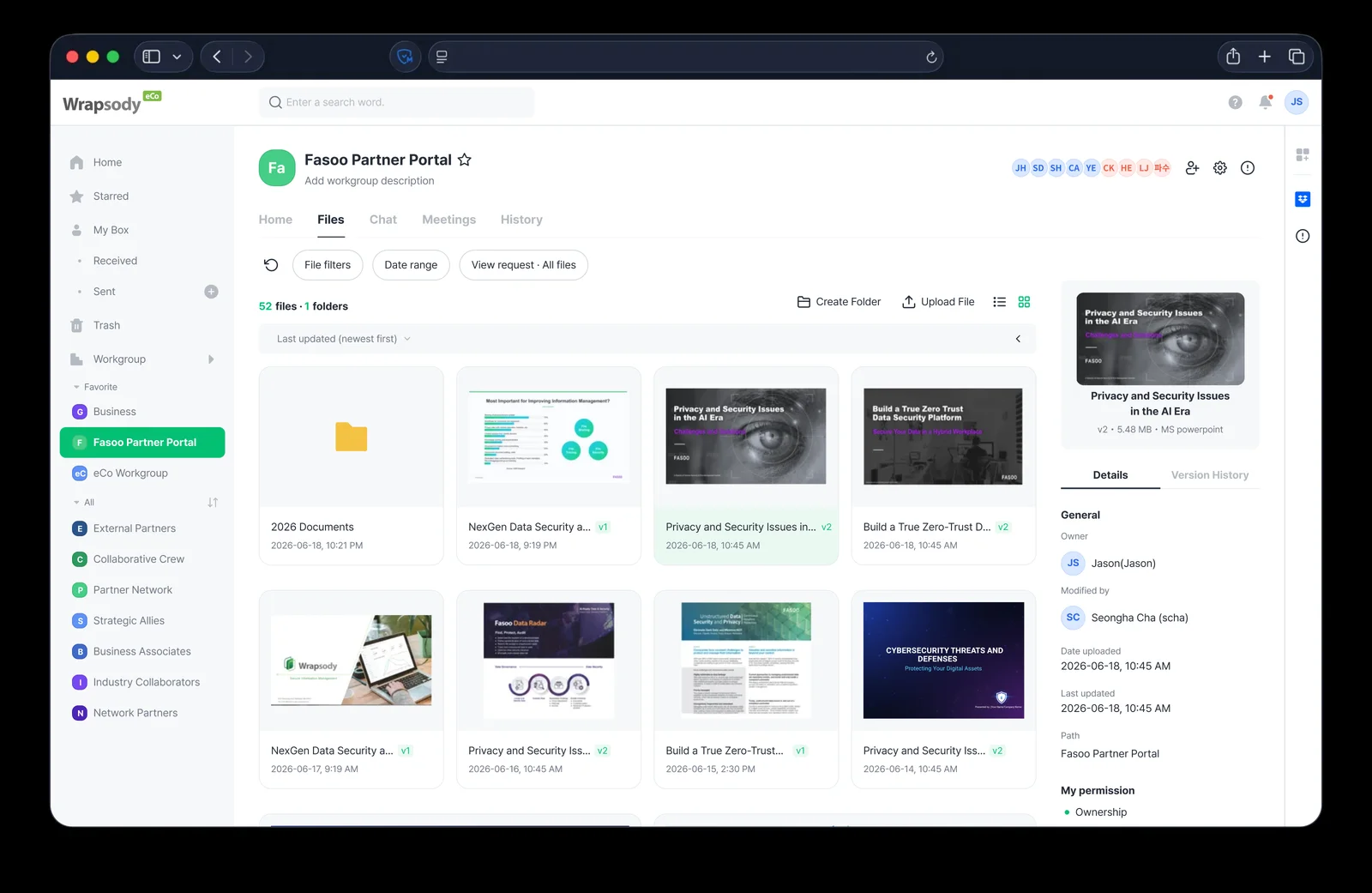Viewport: 1372px width, 893px height.
Task: Select the Strategic Allies workgroup
Action: (x=129, y=621)
